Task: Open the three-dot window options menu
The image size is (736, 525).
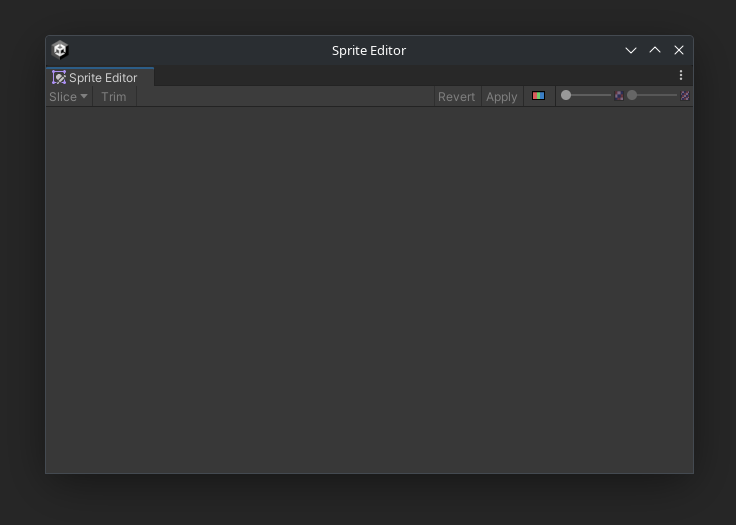Action: (681, 76)
